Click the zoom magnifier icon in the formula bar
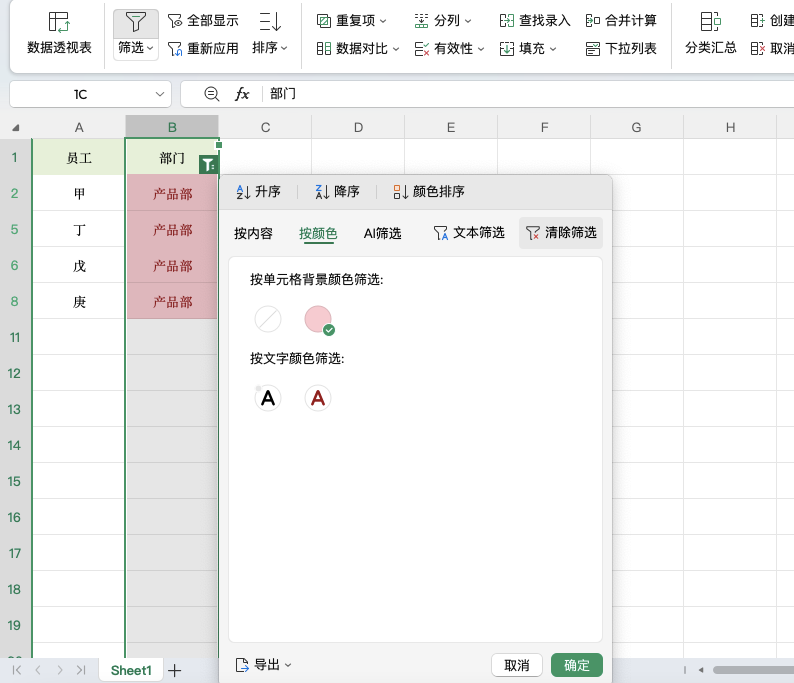 (211, 94)
